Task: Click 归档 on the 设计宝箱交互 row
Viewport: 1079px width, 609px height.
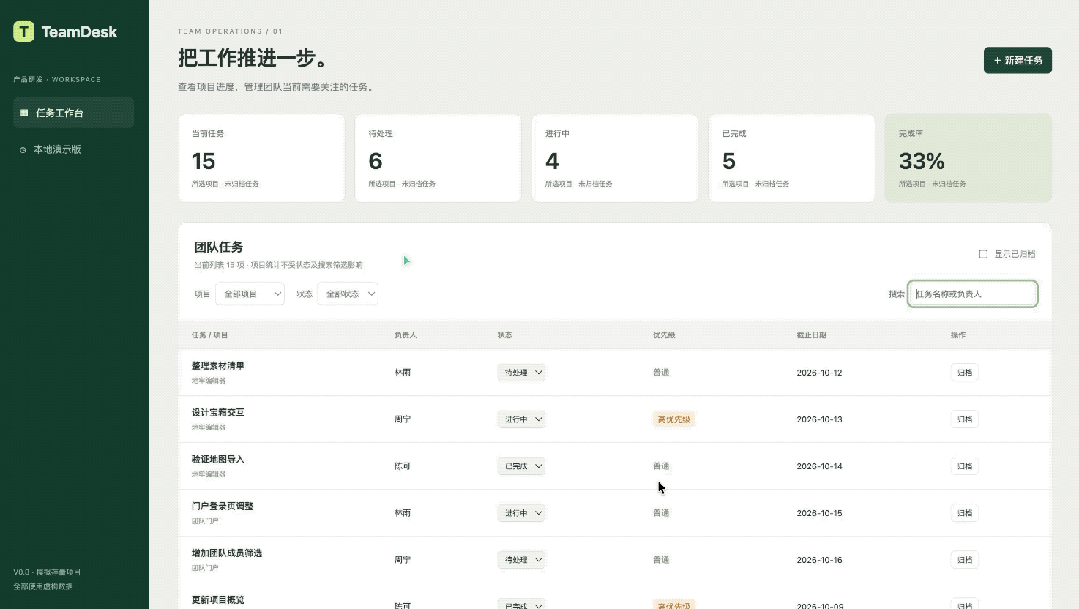Action: pyautogui.click(x=964, y=419)
